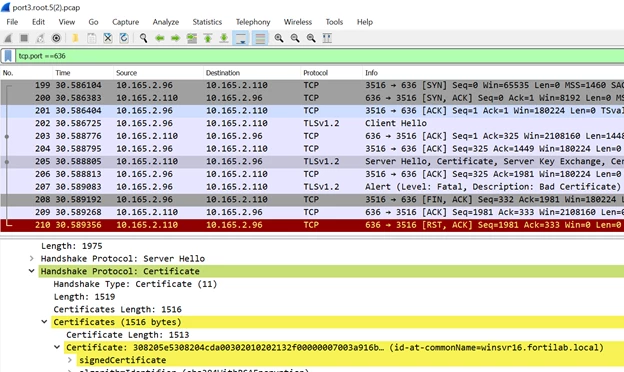This screenshot has width=624, height=372.
Task: Sort packets by the Protocol column
Action: [x=331, y=73]
